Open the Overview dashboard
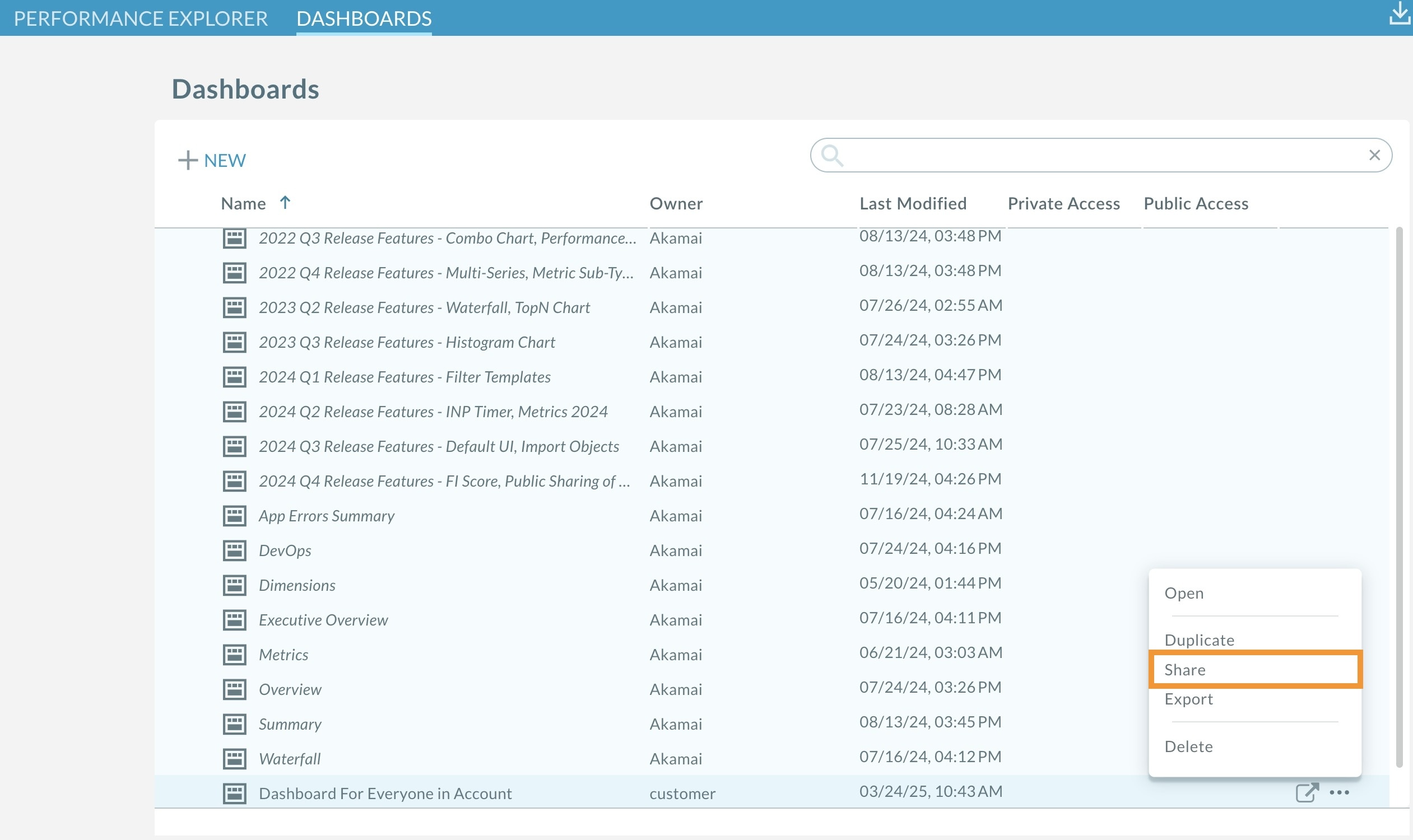 (290, 689)
